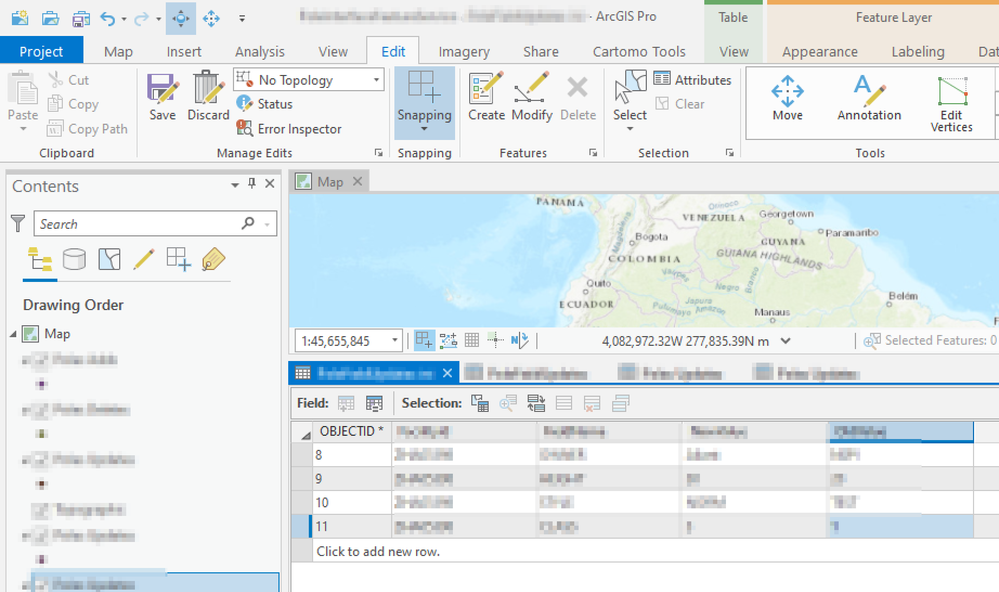Choose the Annotation tool
The width and height of the screenshot is (999, 592).
tap(869, 98)
